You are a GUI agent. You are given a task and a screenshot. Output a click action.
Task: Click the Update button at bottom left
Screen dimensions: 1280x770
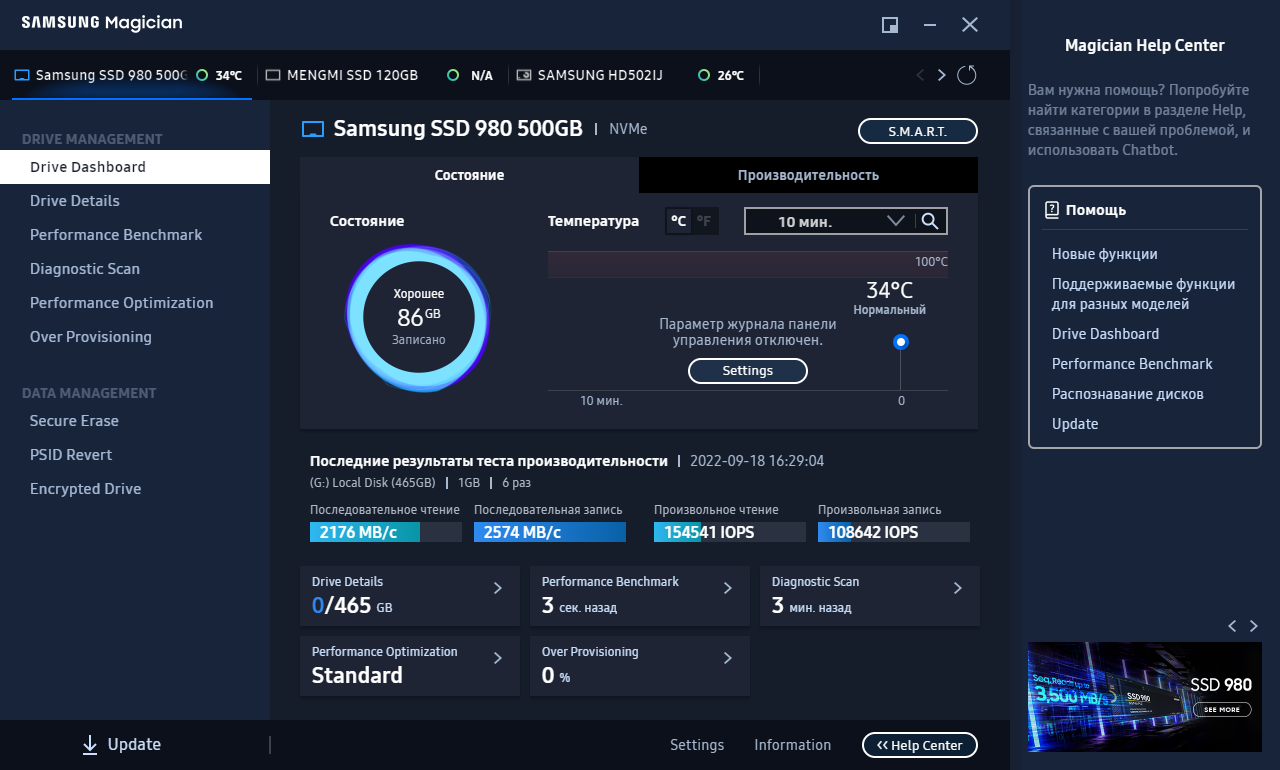click(x=121, y=745)
